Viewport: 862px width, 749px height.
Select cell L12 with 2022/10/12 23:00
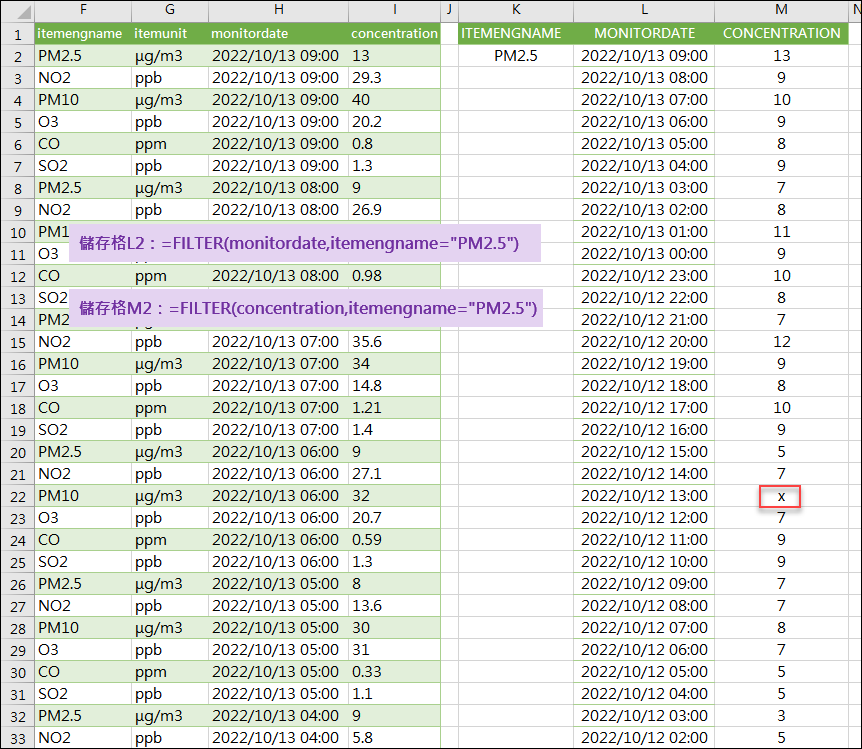click(644, 276)
